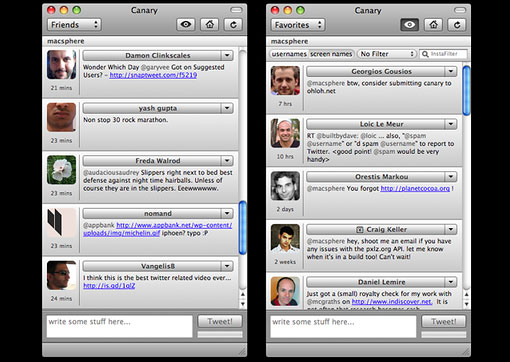Screen dimensions: 510x362
Task: Click the Craig Keller name button
Action: point(376,229)
